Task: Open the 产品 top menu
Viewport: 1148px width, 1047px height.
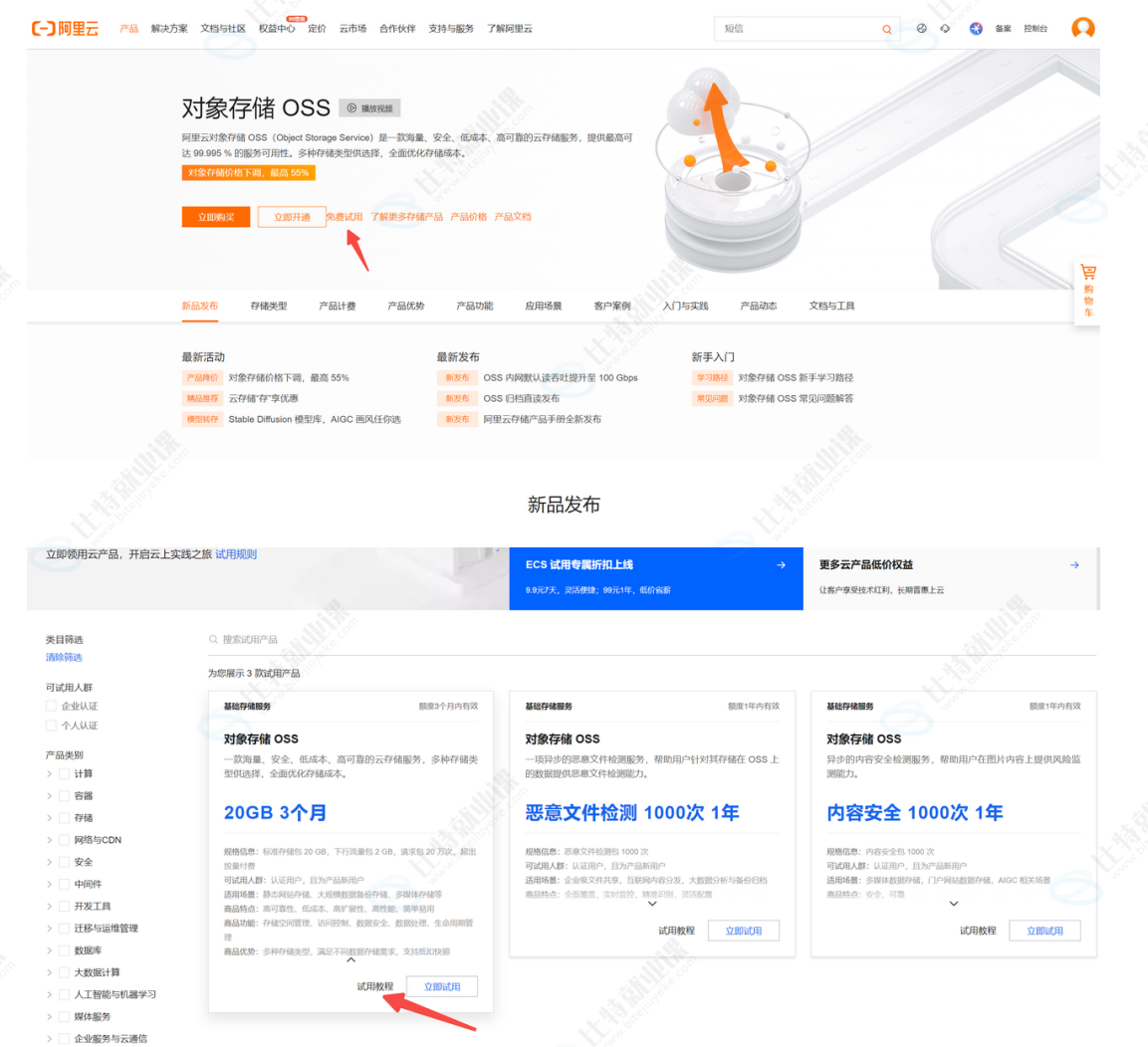Action: pyautogui.click(x=128, y=29)
